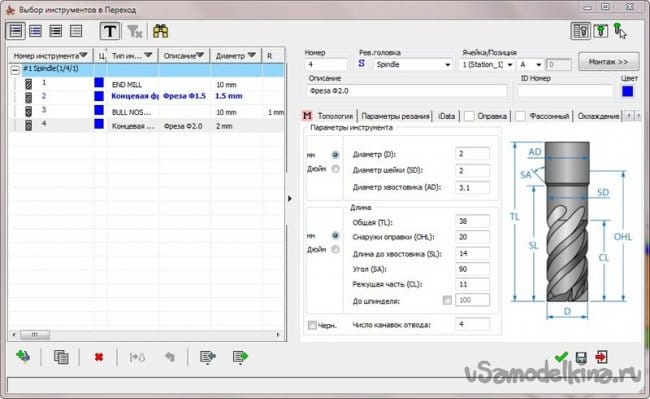
Task: Select мм radio for length units
Action: pos(335,235)
